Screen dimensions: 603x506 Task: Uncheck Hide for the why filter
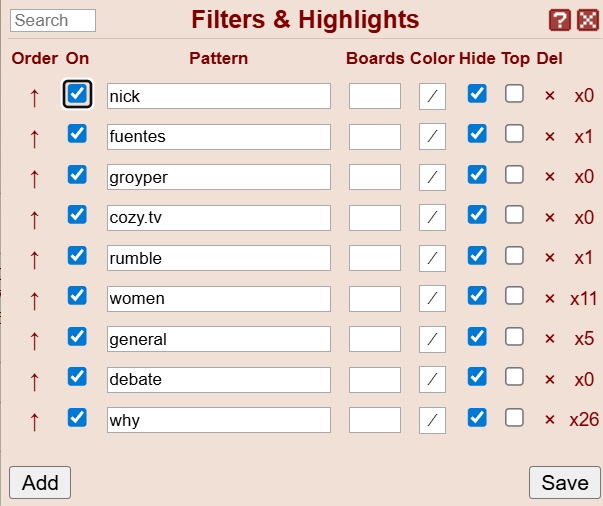pos(477,418)
